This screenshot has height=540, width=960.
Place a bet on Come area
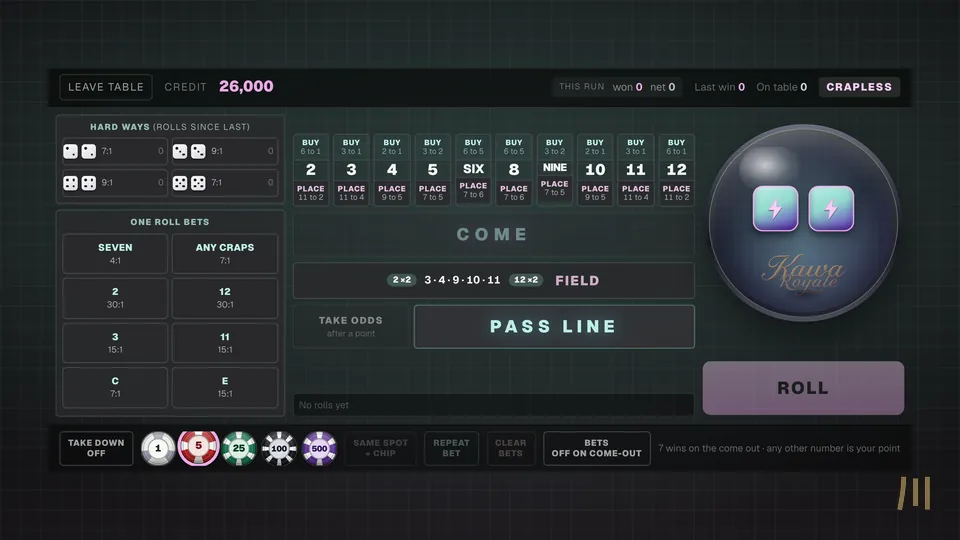493,234
